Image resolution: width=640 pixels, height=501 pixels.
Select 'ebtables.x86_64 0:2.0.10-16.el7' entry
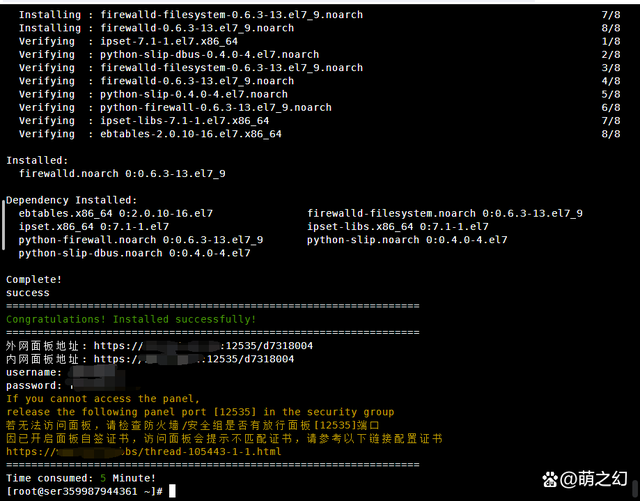coord(116,214)
